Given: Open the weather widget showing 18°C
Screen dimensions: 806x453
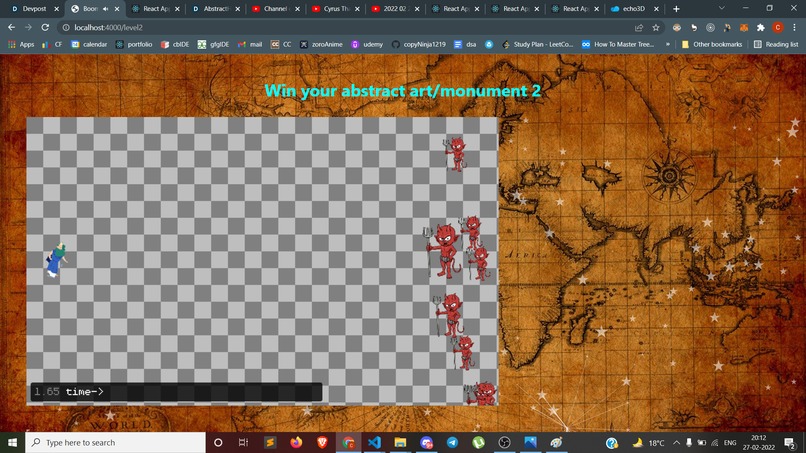Looking at the screenshot, I should [x=649, y=443].
